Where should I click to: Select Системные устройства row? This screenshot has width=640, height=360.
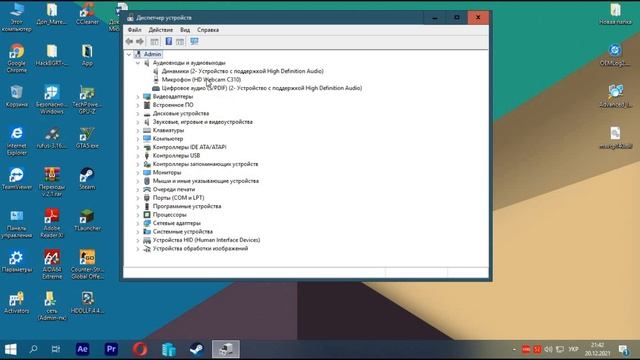[182, 231]
